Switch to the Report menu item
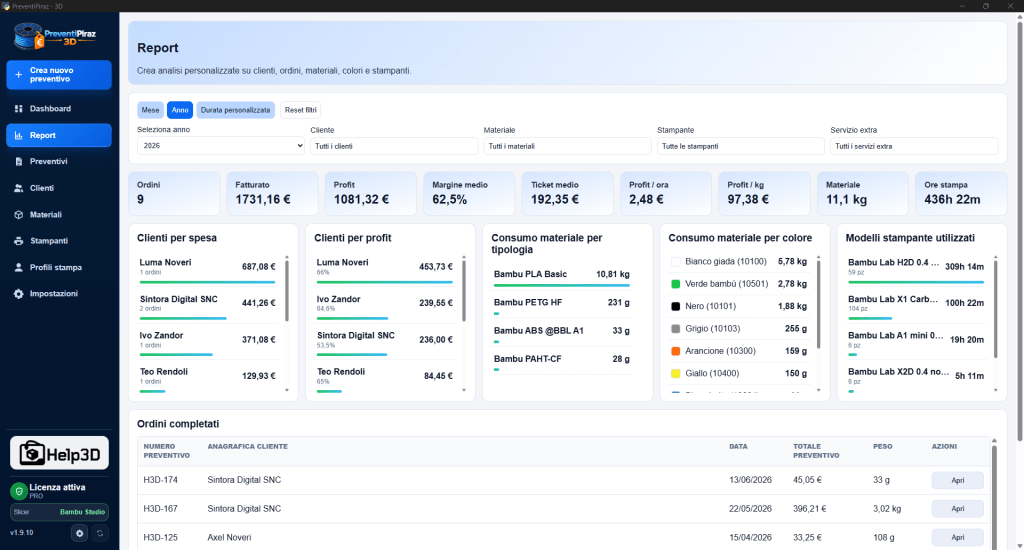The width and height of the screenshot is (1024, 550). point(59,135)
